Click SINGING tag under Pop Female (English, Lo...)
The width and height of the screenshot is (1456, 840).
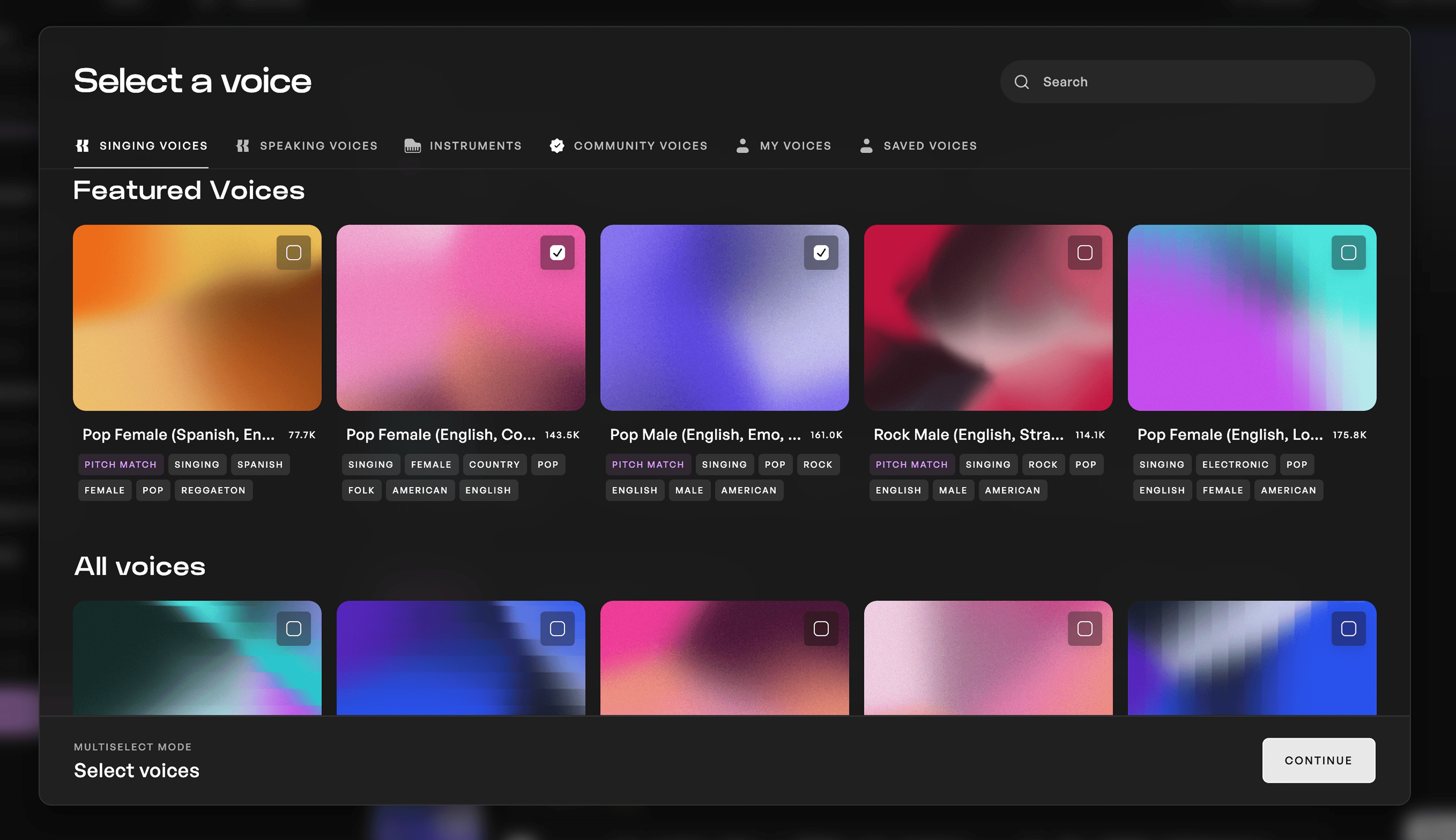click(x=1162, y=465)
